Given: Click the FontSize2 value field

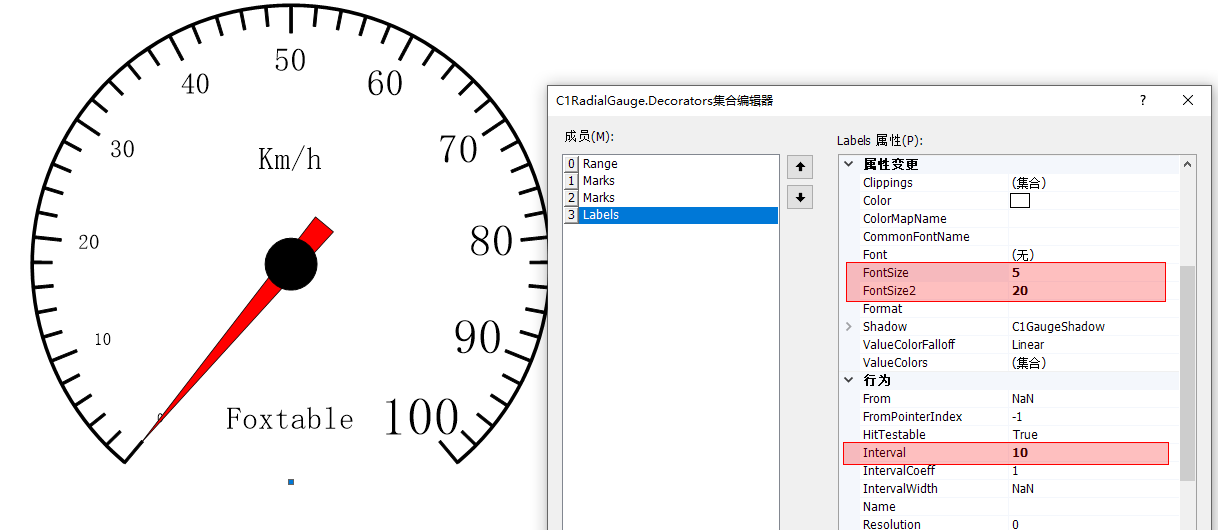Looking at the screenshot, I should pos(1085,291).
